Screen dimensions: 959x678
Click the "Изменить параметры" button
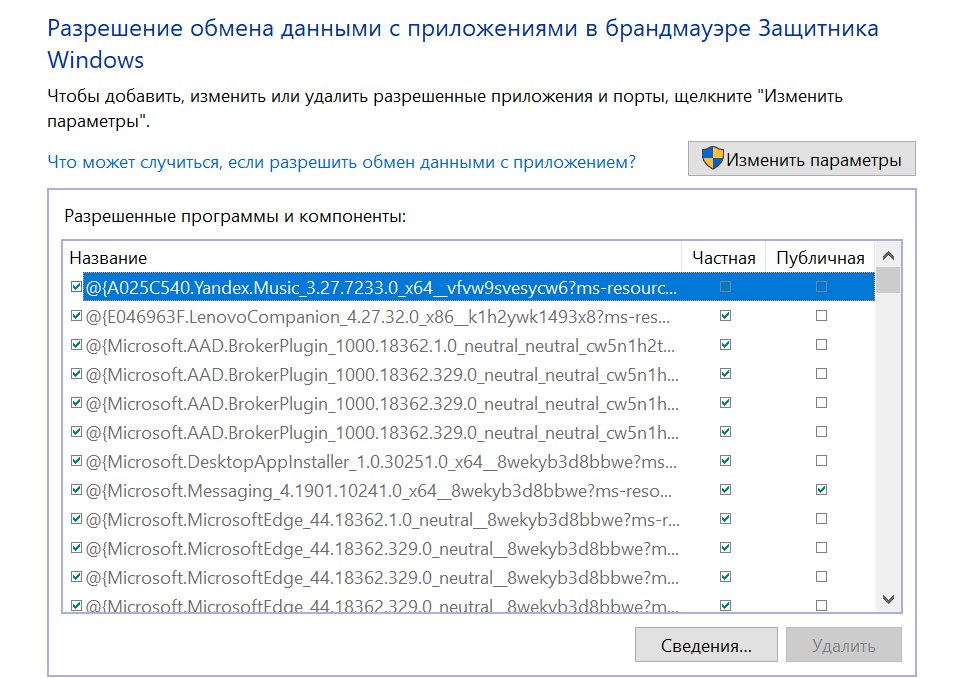pos(801,159)
